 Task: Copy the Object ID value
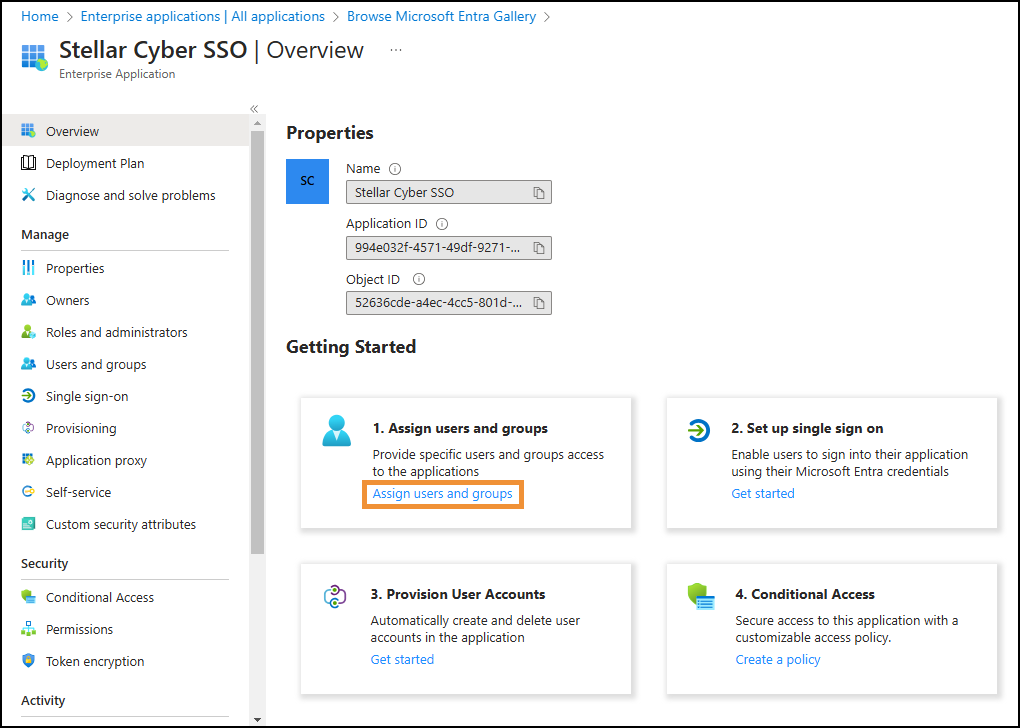(x=538, y=303)
